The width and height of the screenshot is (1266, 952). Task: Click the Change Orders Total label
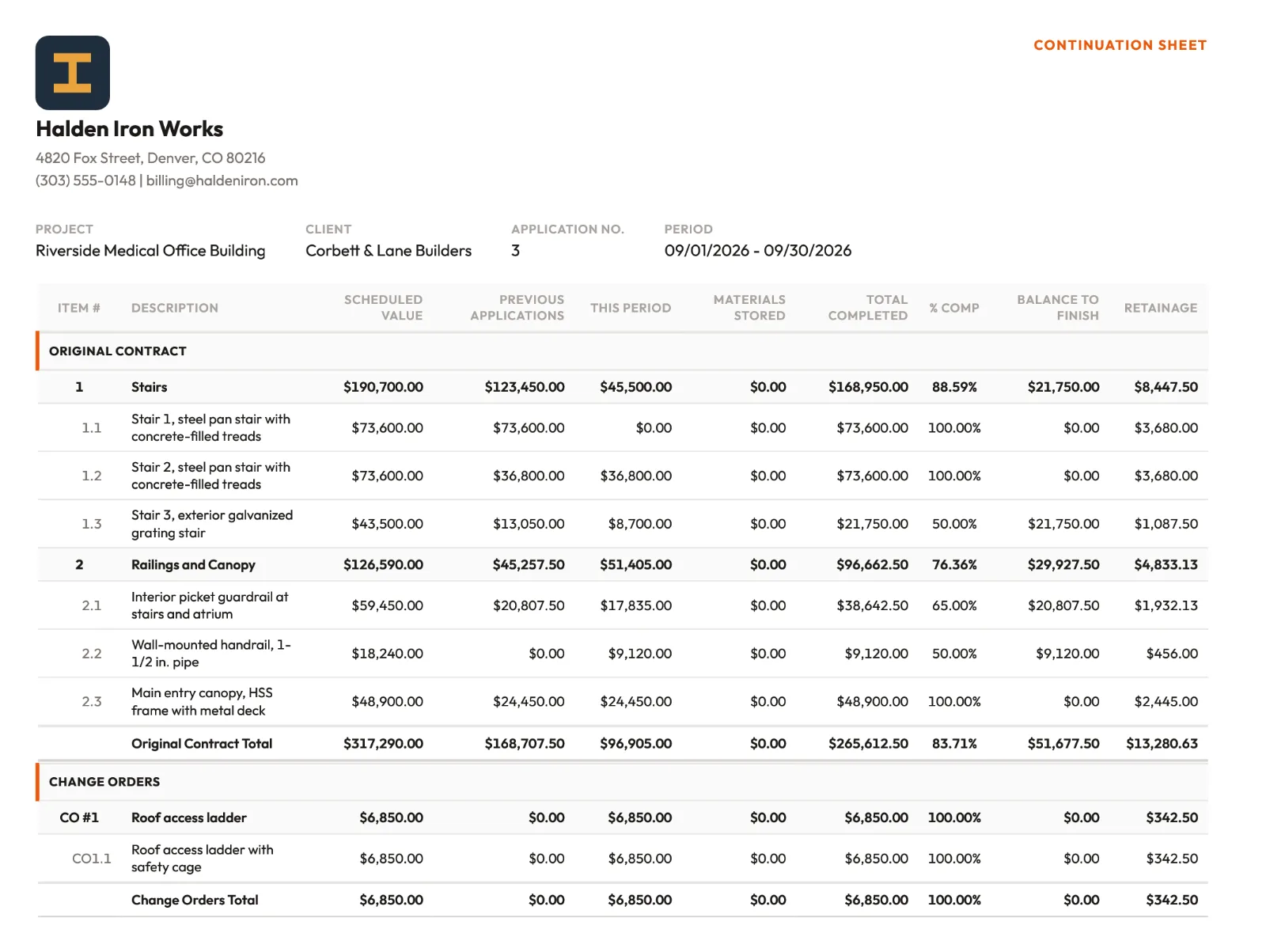coord(195,901)
